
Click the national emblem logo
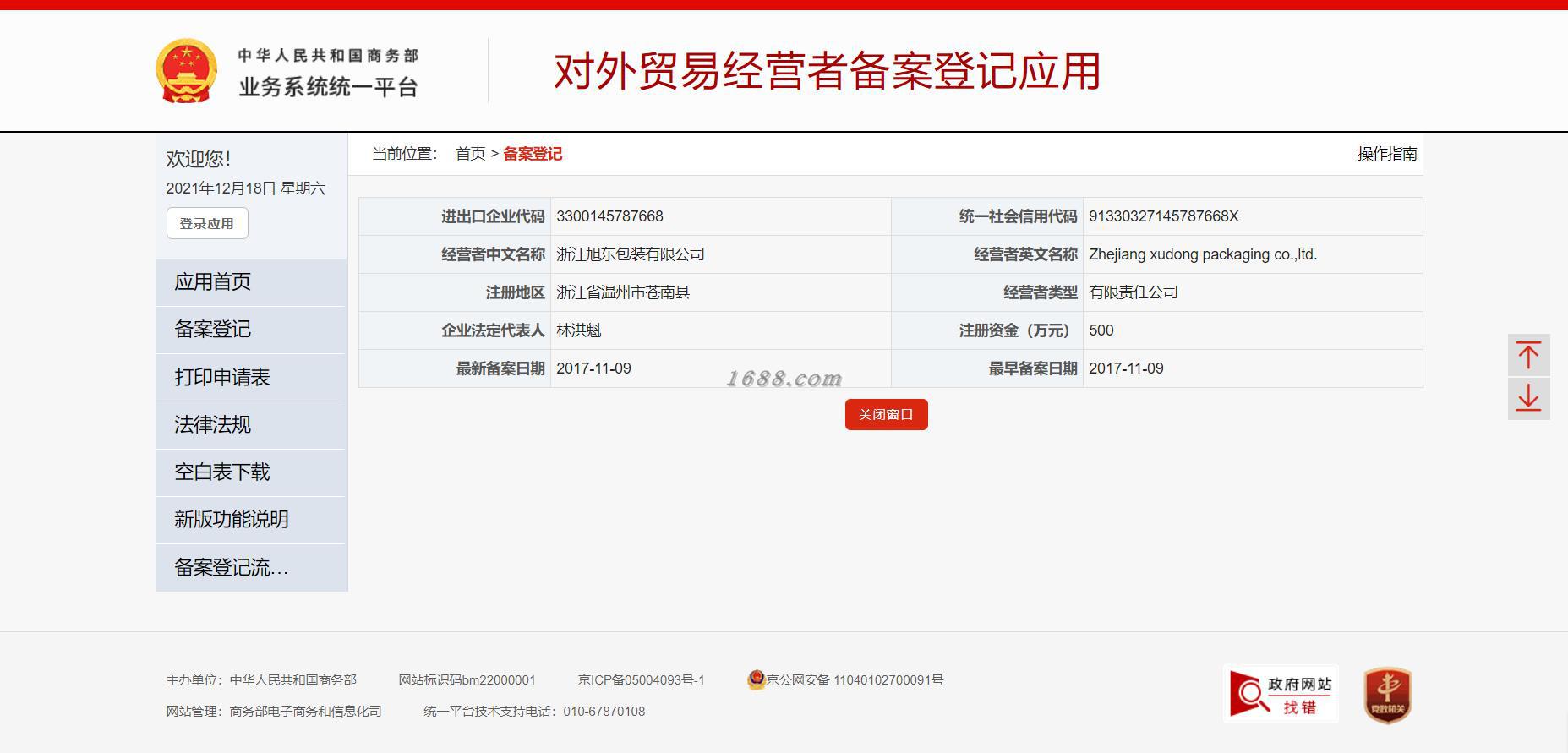186,71
